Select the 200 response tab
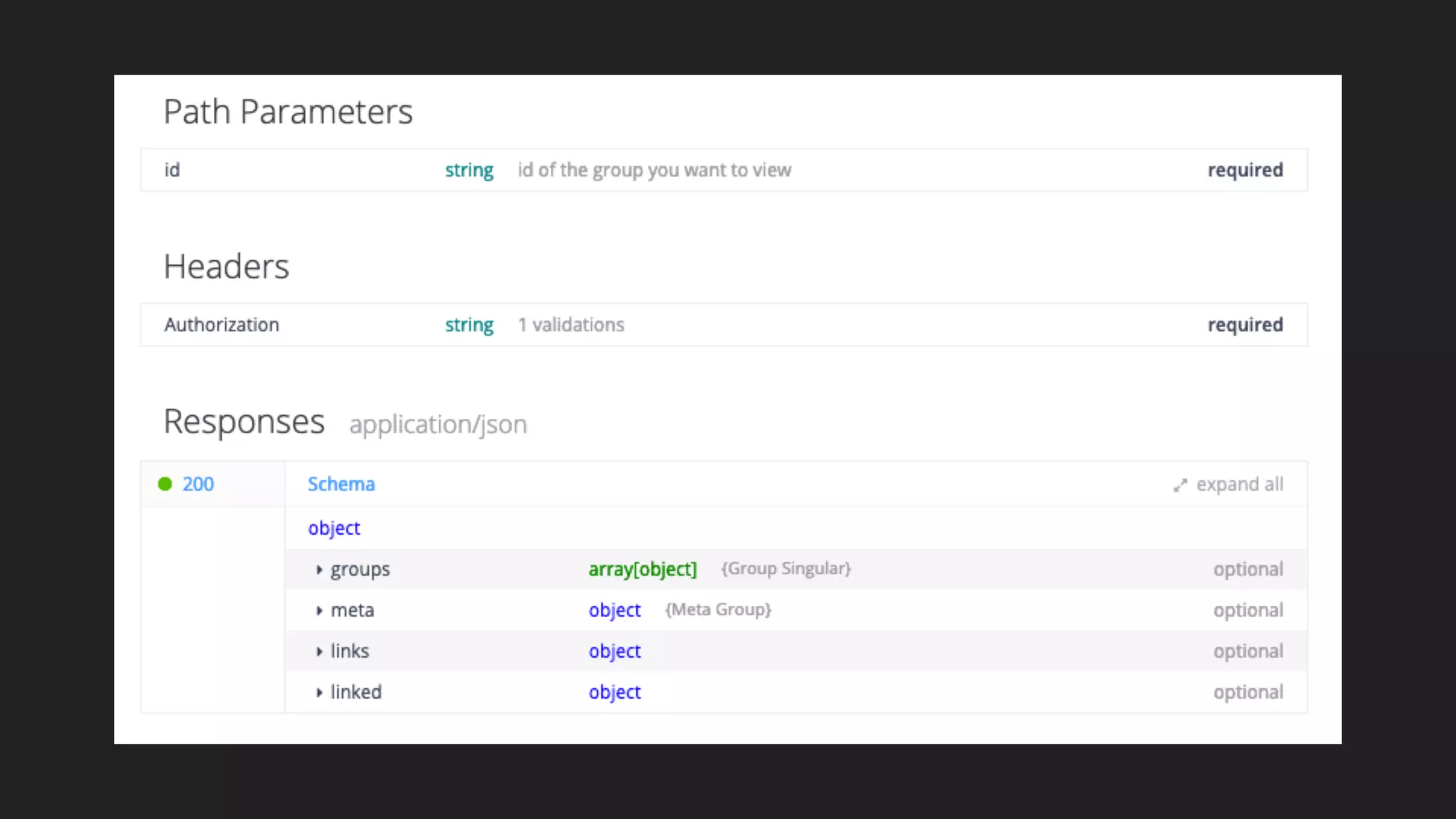The image size is (1456, 819). click(198, 484)
